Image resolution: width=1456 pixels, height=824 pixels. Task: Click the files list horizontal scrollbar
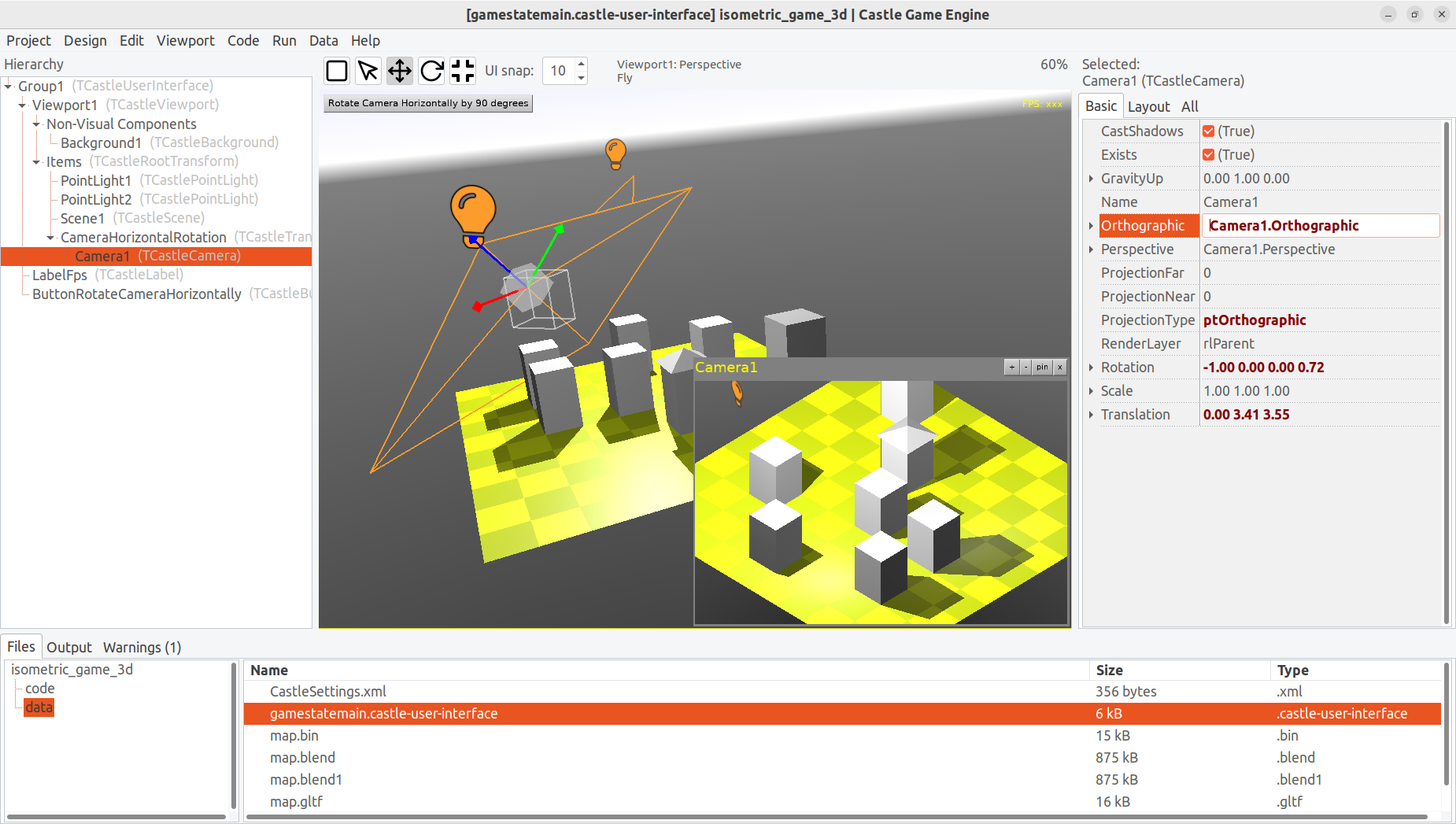pyautogui.click(x=836, y=817)
